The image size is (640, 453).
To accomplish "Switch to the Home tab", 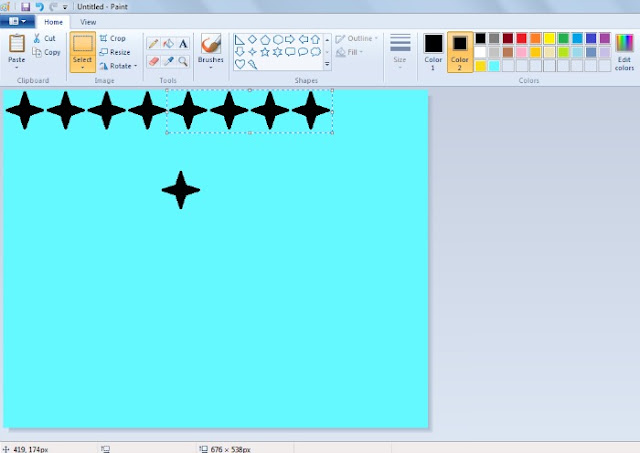I will tap(53, 22).
